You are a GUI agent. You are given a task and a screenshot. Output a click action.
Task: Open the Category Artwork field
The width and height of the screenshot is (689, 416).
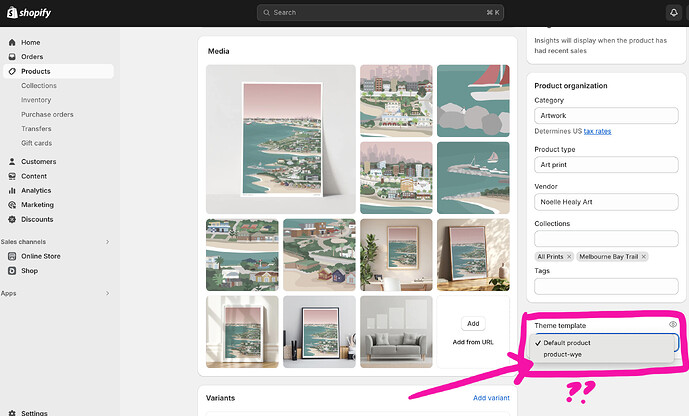click(606, 116)
